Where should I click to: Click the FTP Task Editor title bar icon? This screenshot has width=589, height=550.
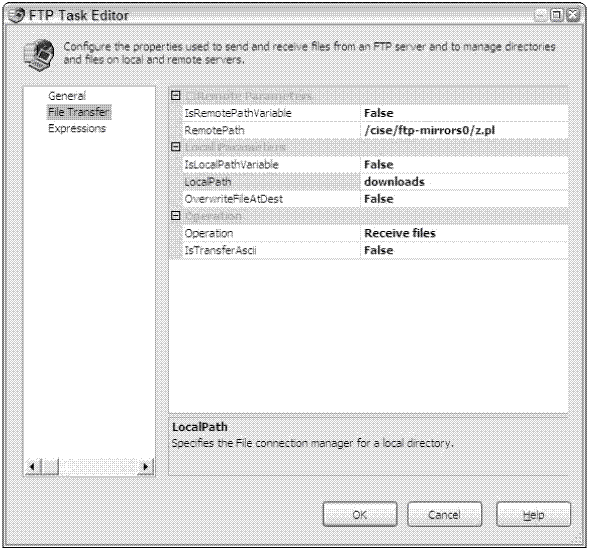tap(17, 15)
